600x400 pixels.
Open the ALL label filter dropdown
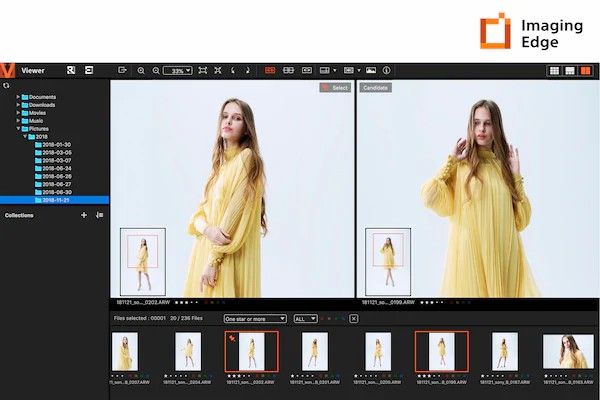pos(305,318)
